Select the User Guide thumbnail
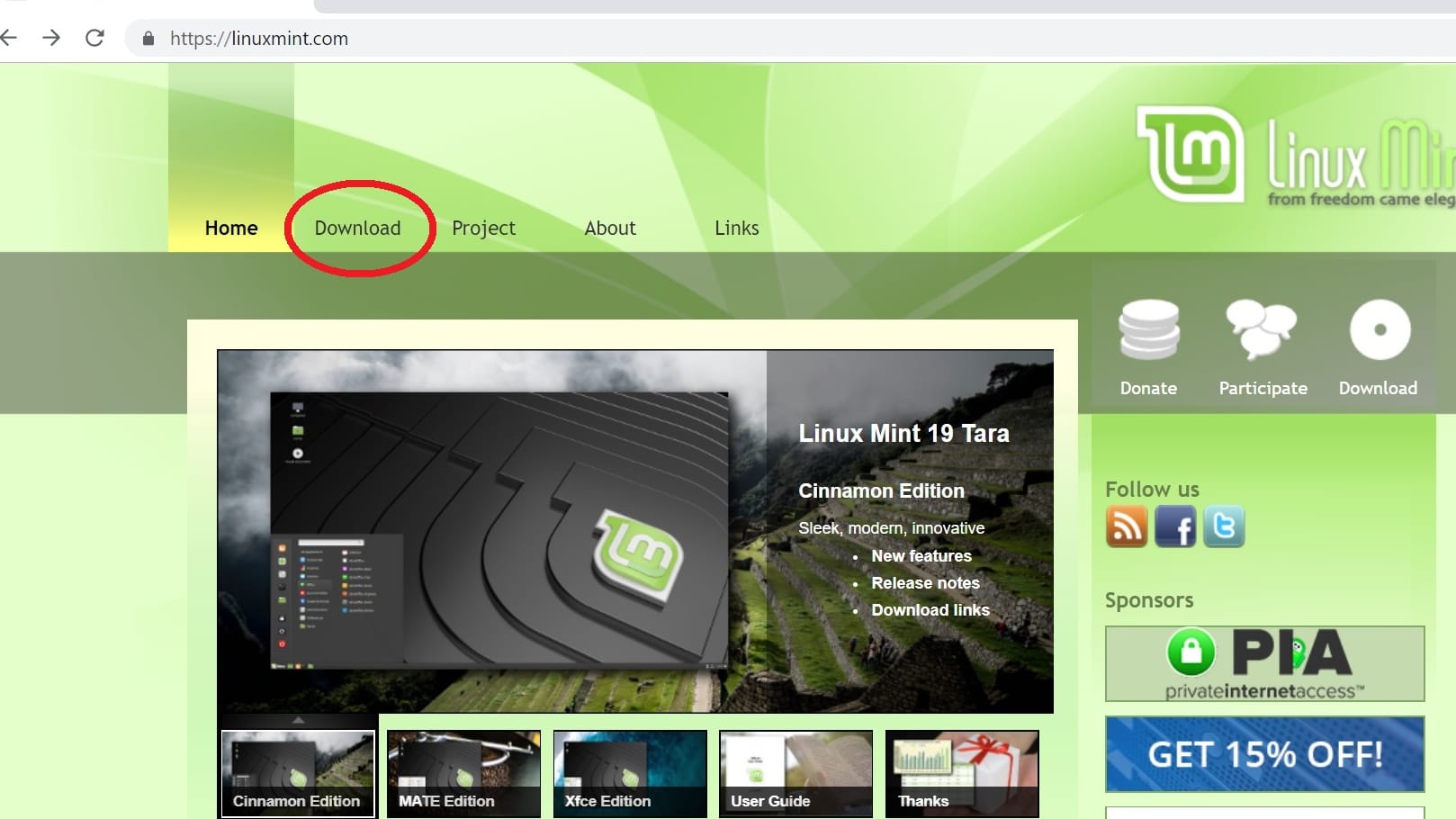This screenshot has height=819, width=1456. pos(795,773)
